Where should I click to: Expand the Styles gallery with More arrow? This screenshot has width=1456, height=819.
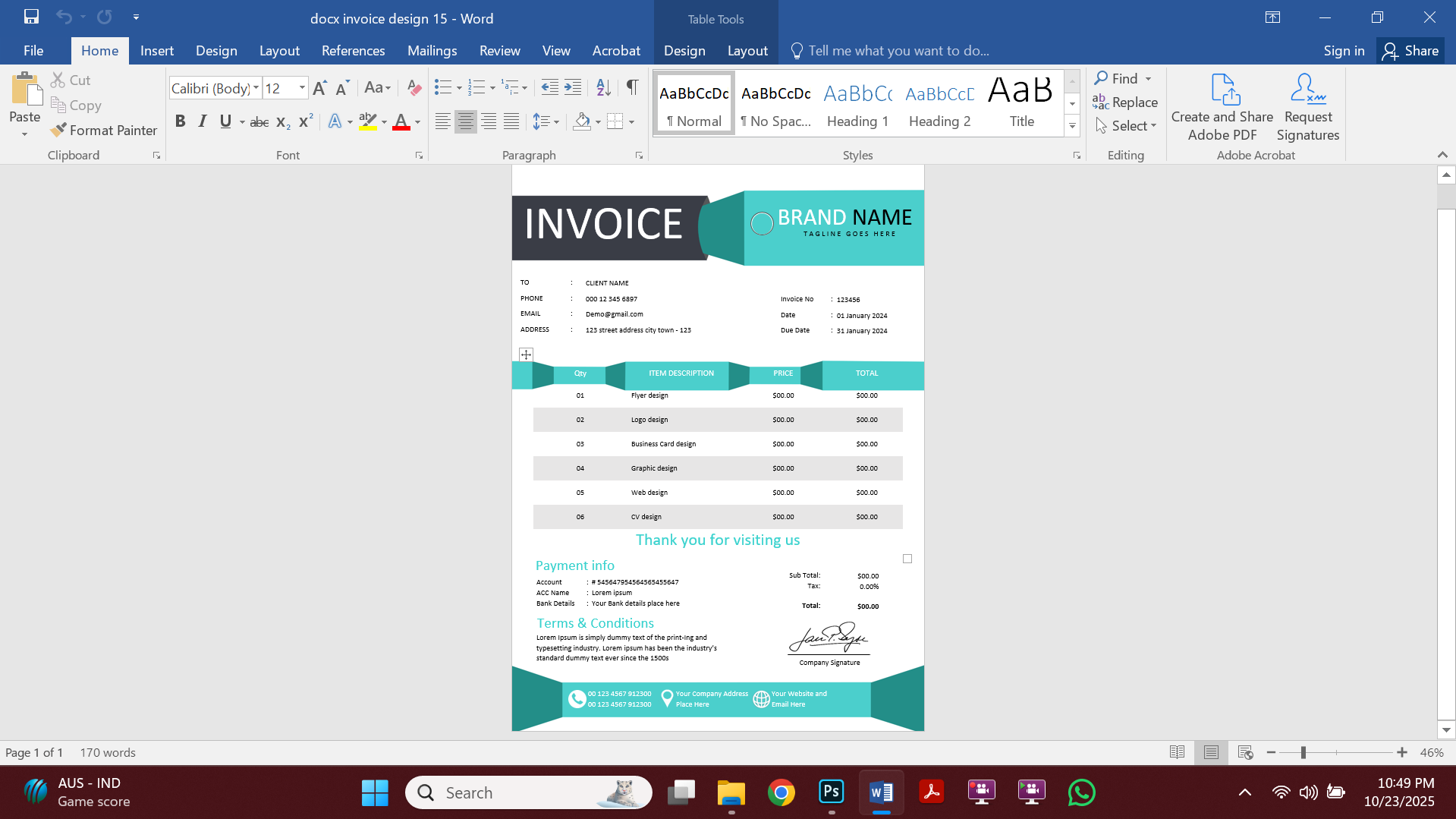(x=1071, y=125)
